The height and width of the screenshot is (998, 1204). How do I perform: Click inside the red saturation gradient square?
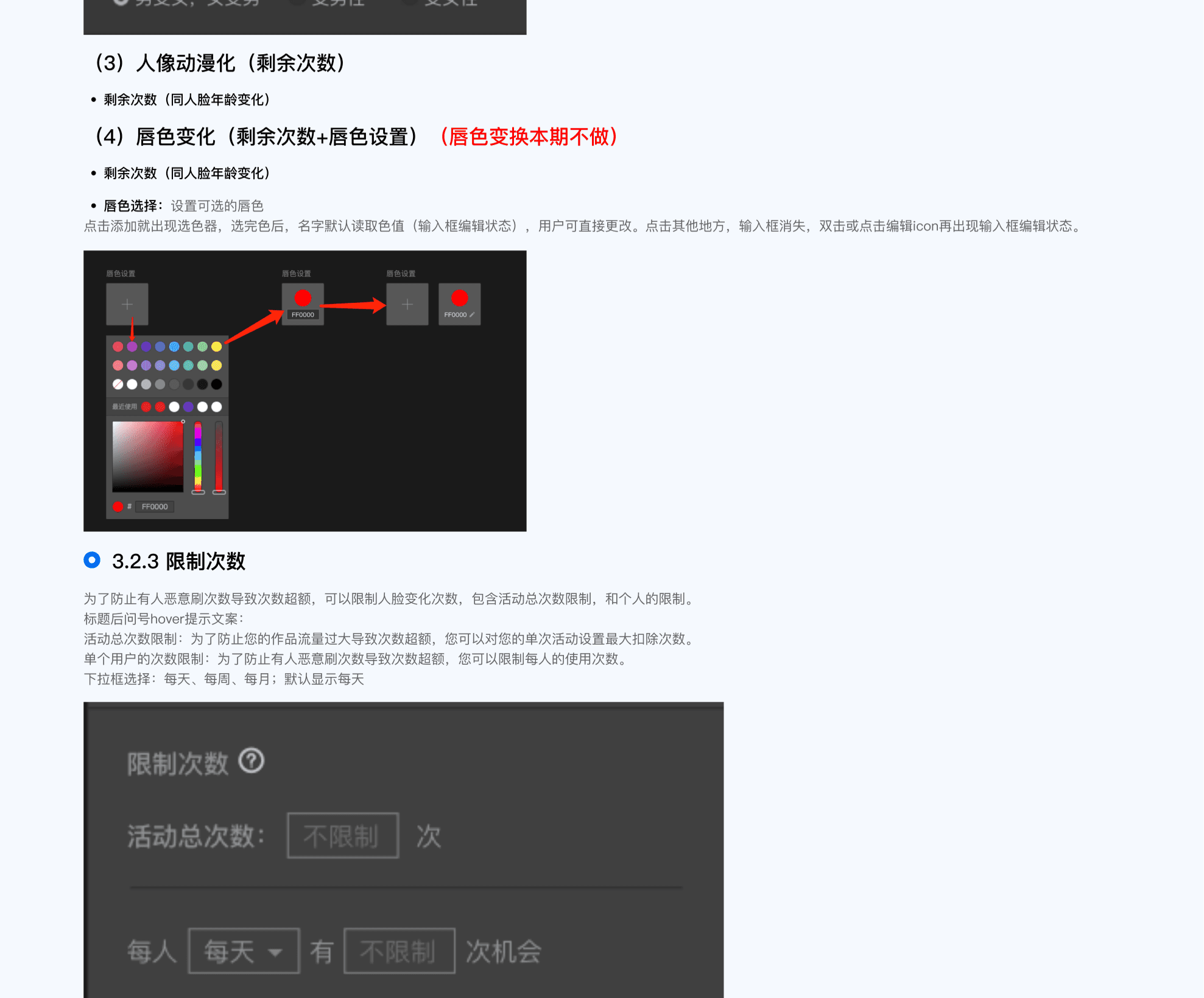pyautogui.click(x=147, y=456)
